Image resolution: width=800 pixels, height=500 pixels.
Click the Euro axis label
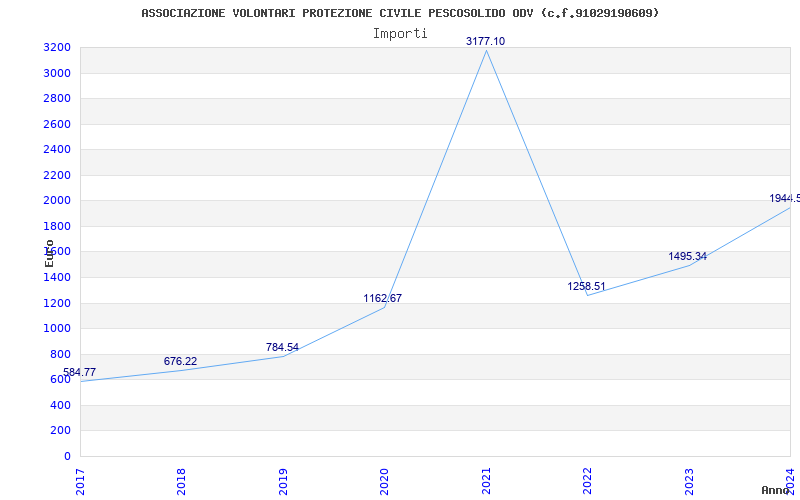49,253
